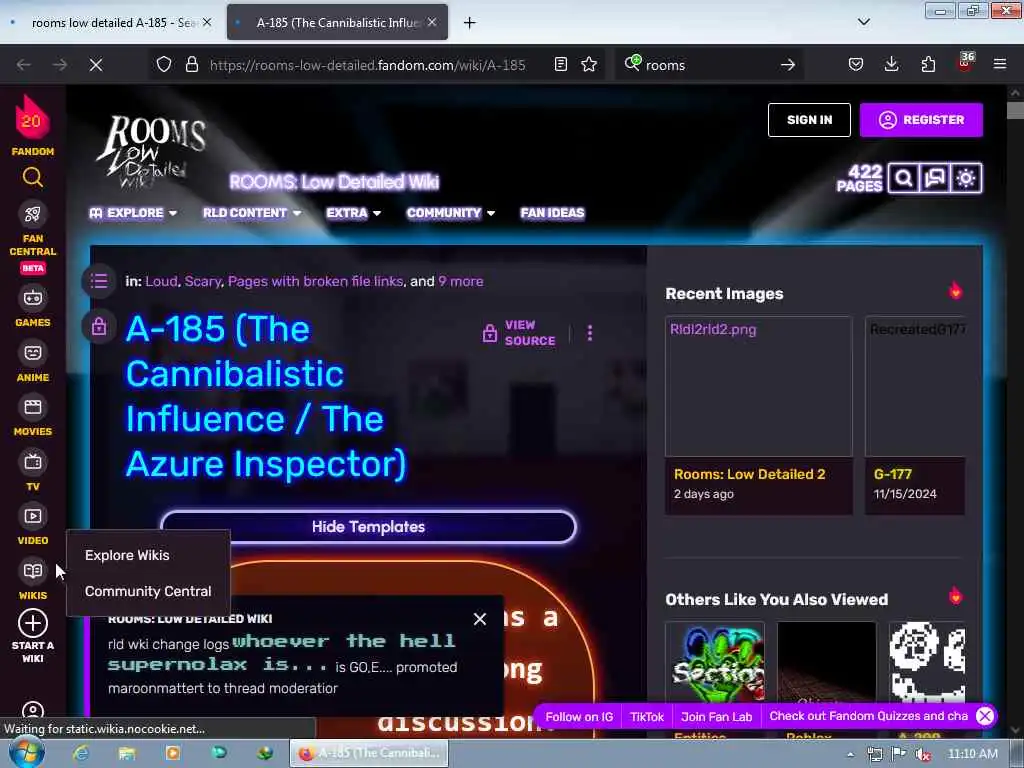Close the change logs notification popup
The width and height of the screenshot is (1024, 768).
(480, 619)
